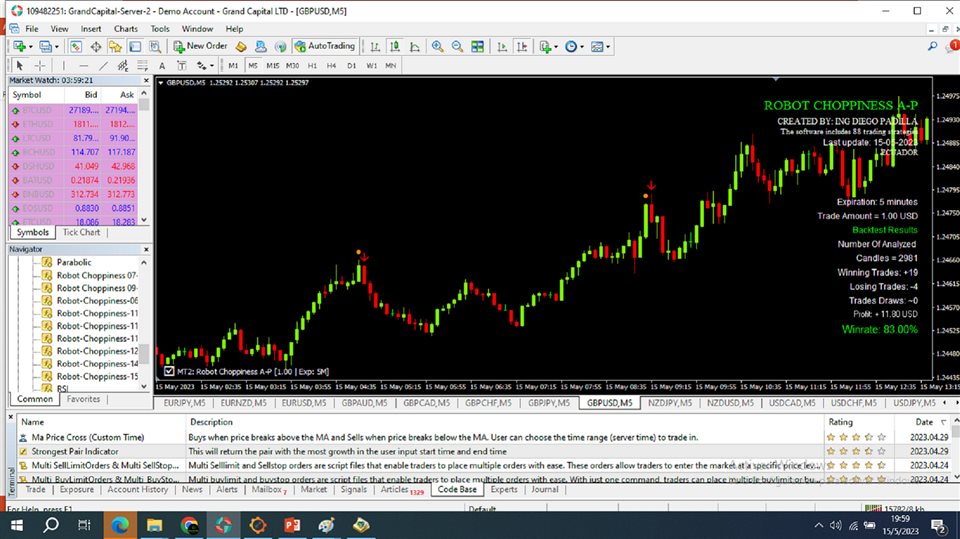Switch timeframe to W1
The height and width of the screenshot is (539, 960).
click(371, 66)
